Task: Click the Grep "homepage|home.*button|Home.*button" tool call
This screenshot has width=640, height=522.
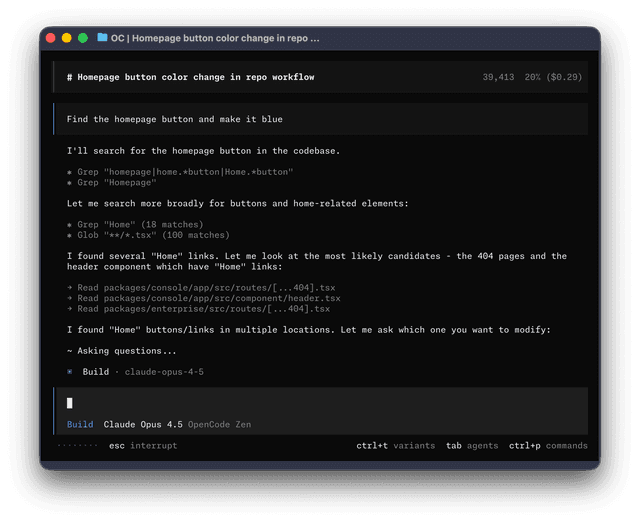Action: [180, 172]
